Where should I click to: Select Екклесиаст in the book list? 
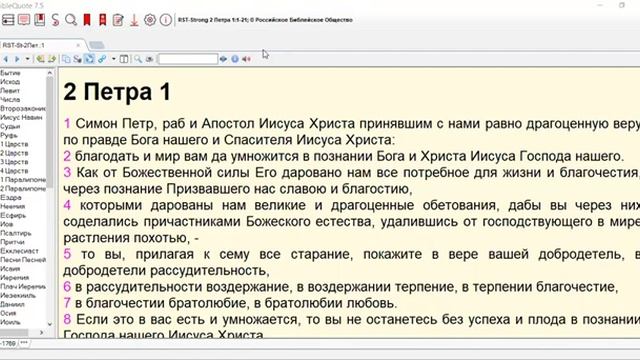tap(19, 251)
